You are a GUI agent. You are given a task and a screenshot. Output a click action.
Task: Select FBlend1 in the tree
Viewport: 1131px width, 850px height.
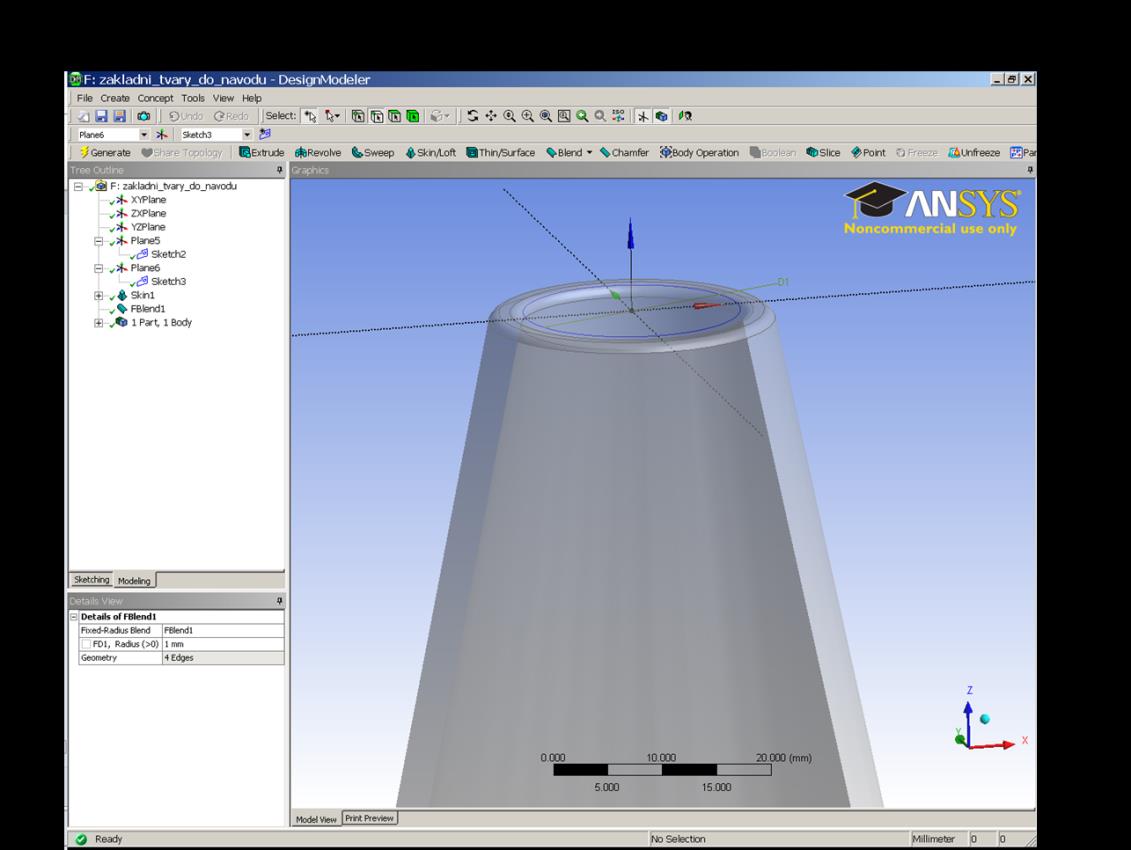click(x=148, y=309)
